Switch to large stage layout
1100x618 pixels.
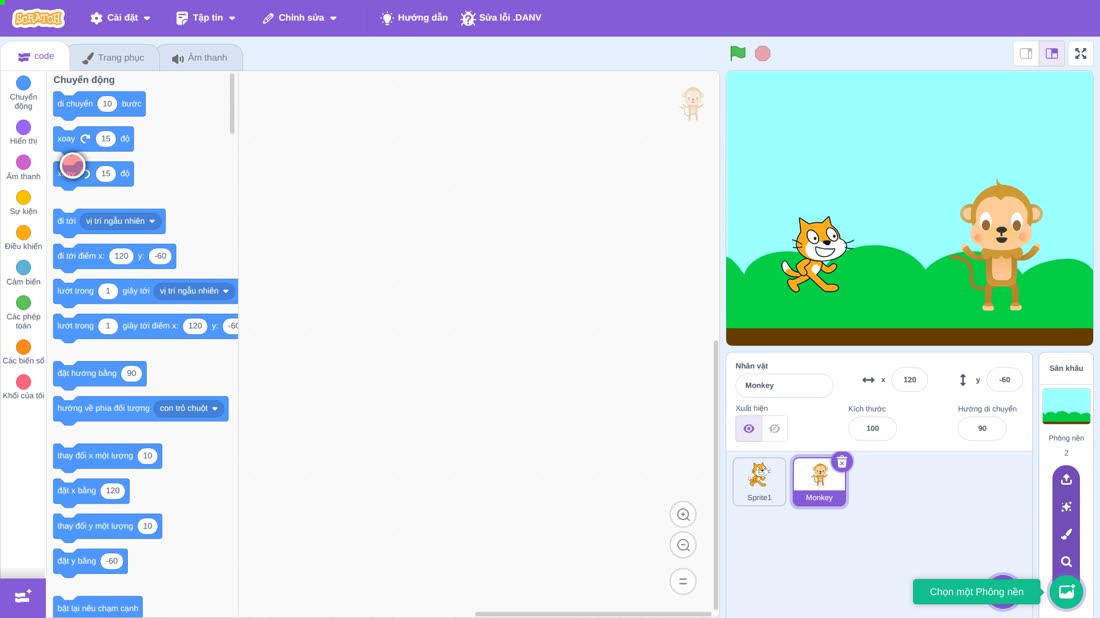(1052, 53)
